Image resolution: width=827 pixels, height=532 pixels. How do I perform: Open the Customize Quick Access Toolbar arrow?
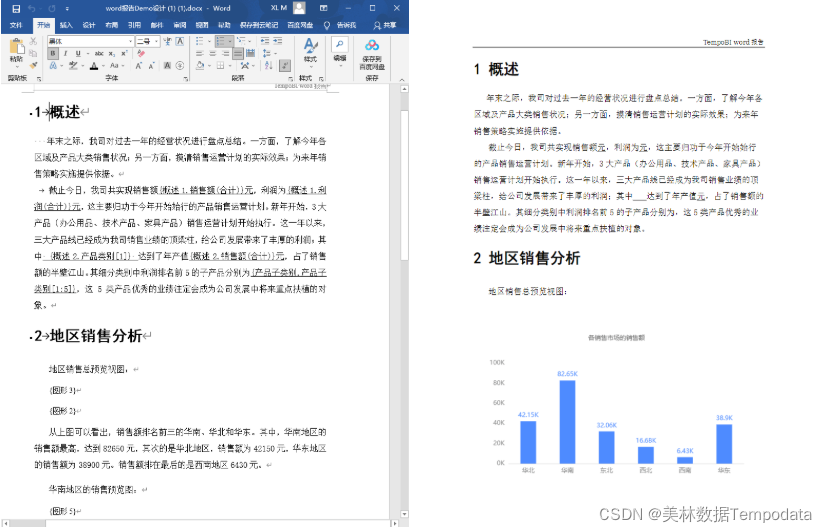point(67,9)
